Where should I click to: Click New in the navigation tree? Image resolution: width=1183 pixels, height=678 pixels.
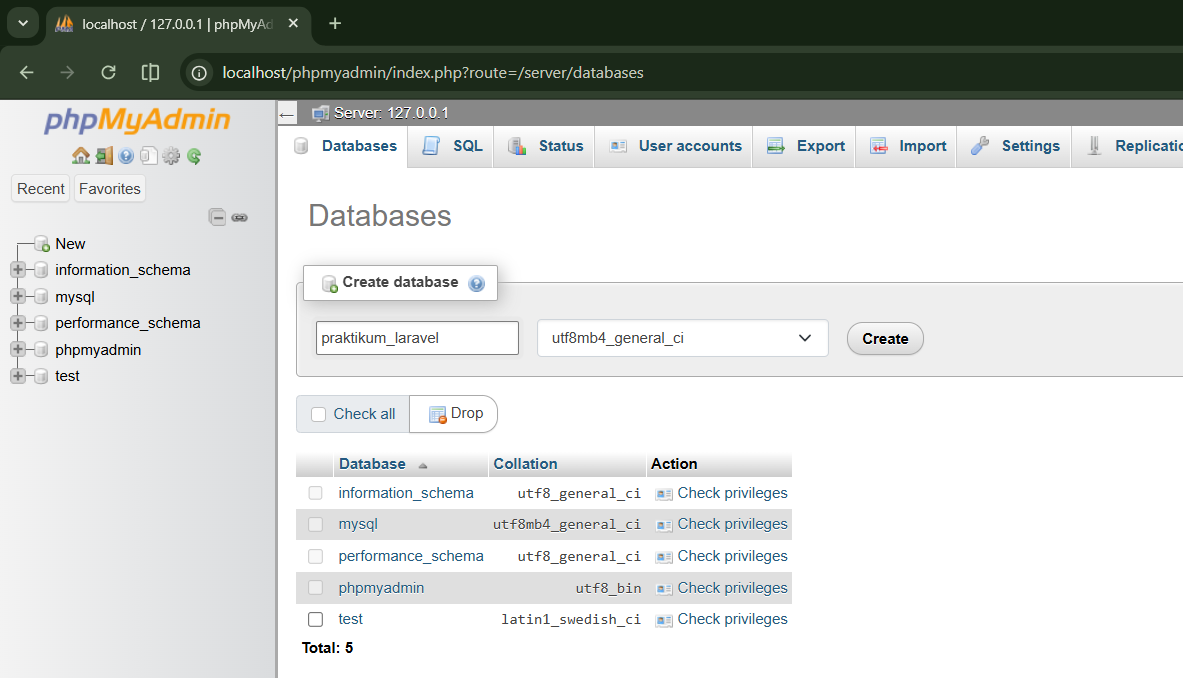(70, 244)
